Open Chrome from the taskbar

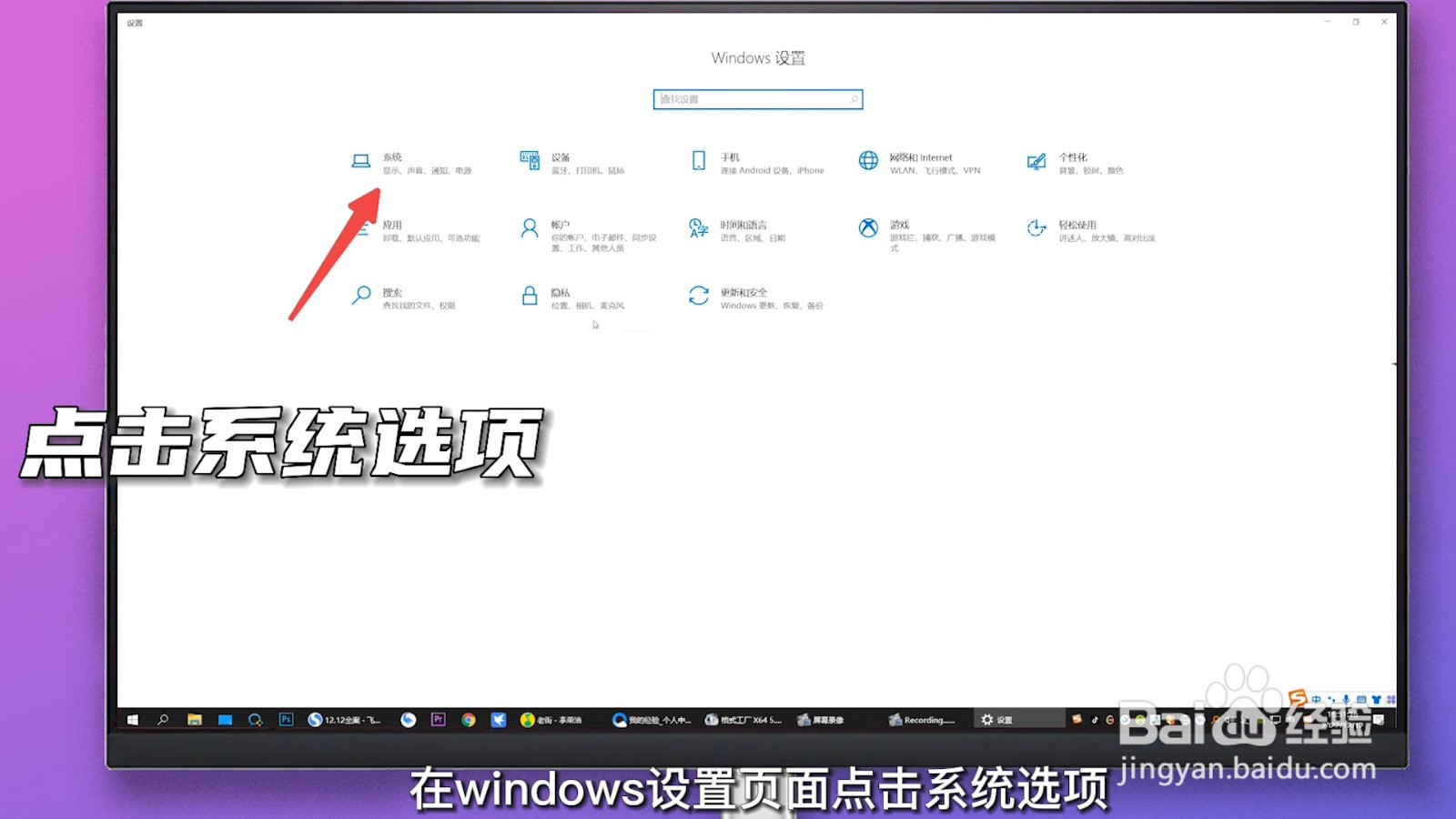469,720
